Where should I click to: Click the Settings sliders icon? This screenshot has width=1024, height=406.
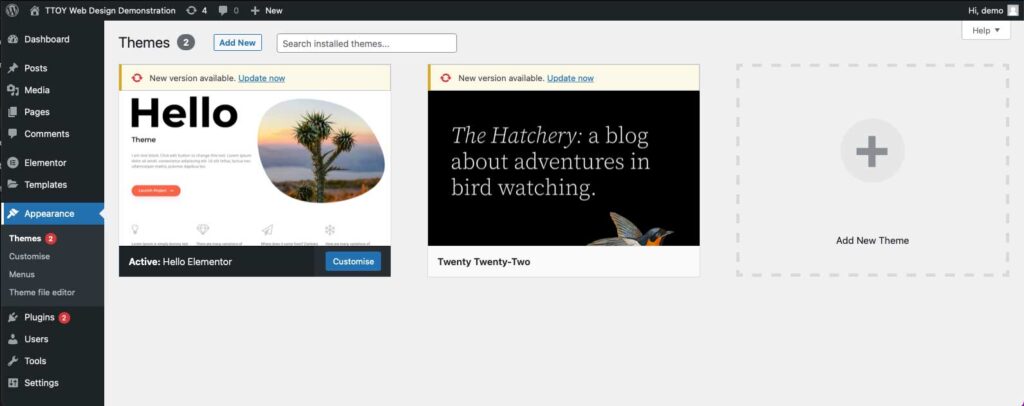pos(12,383)
